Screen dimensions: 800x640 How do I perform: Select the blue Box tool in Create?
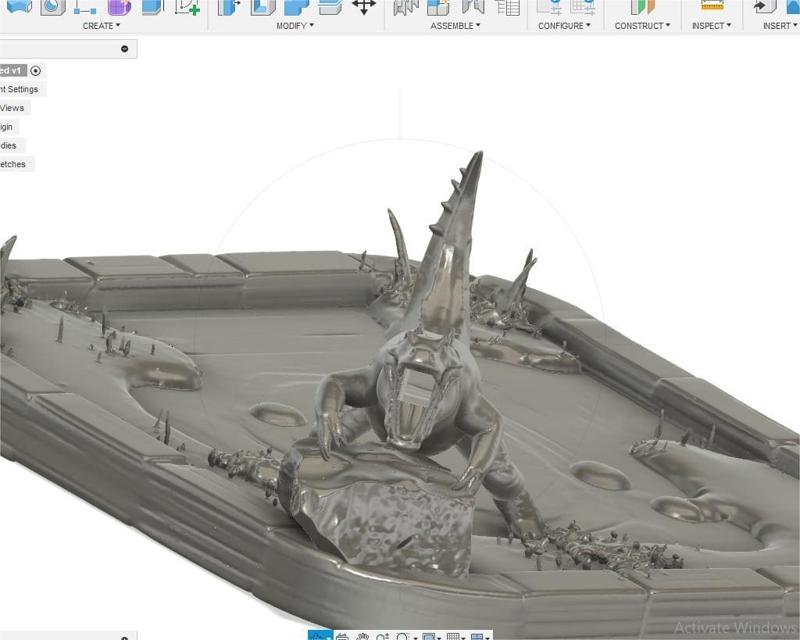[x=153, y=7]
